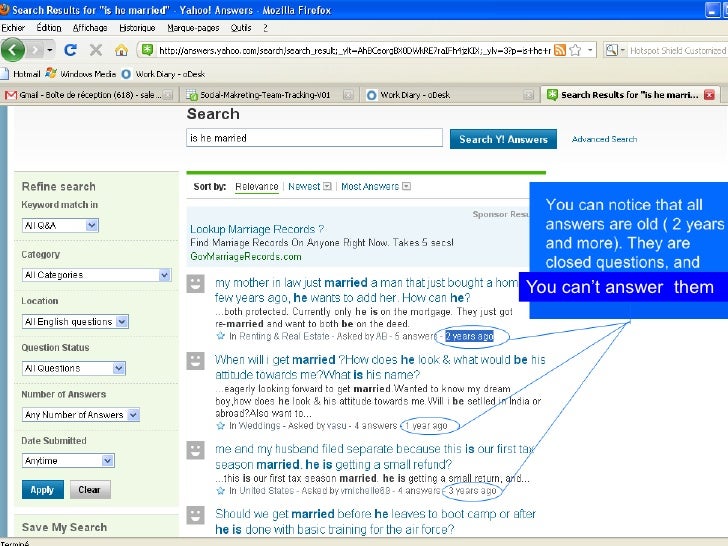Open the me and my husband filed separate question

[x=375, y=457]
